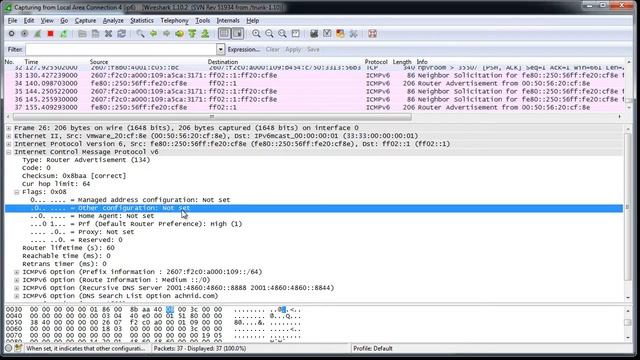Screen dimensions: 640x360
Task: Click the Expression... button
Action: click(244, 49)
